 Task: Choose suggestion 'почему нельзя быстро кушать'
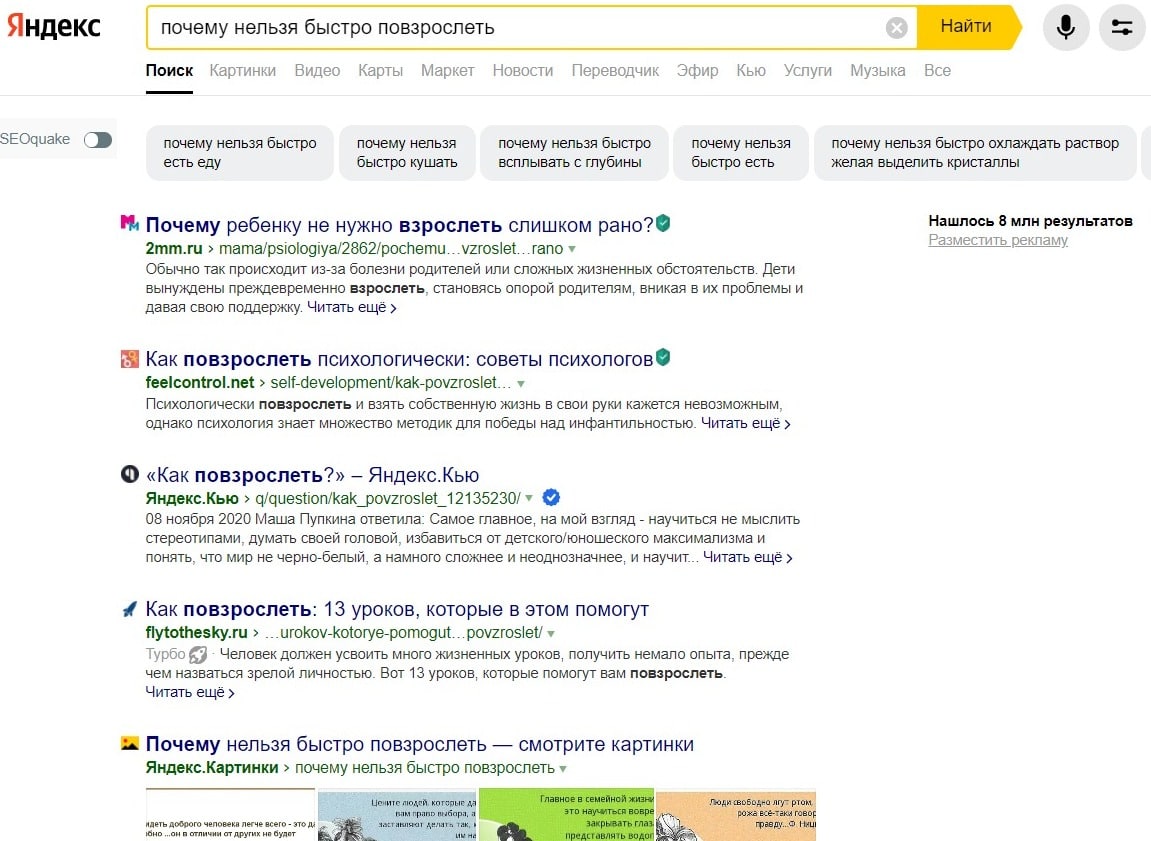pyautogui.click(x=407, y=153)
